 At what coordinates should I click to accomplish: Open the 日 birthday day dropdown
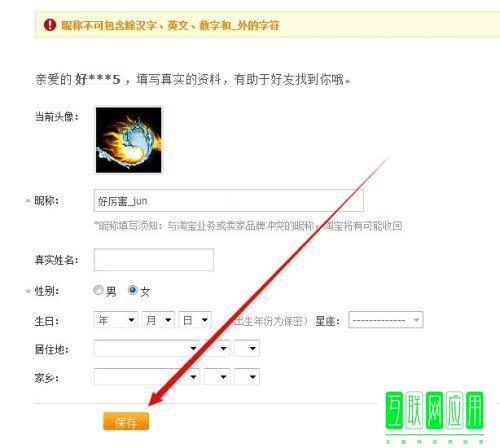[195, 320]
